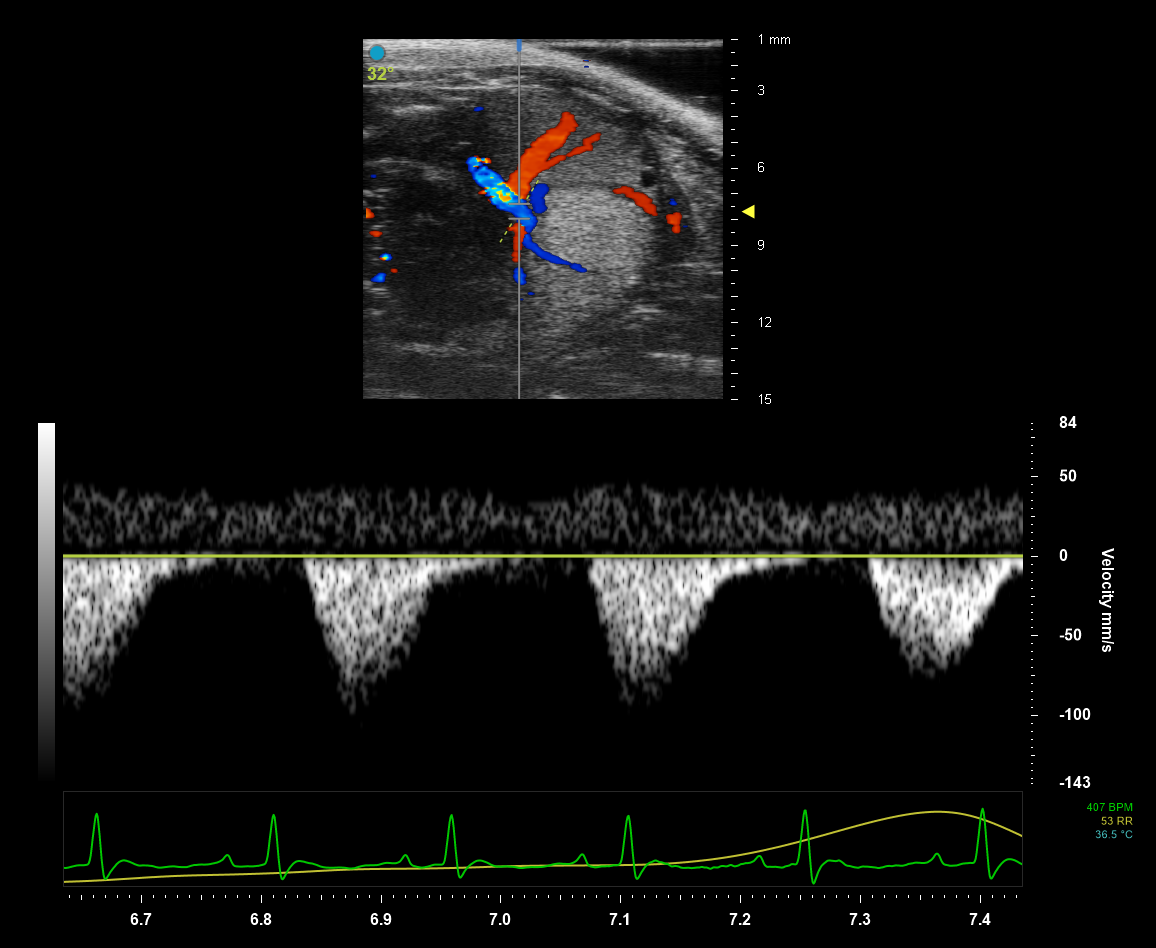The width and height of the screenshot is (1156, 948).
Task: Select the 6.7 time axis label
Action: point(141,919)
